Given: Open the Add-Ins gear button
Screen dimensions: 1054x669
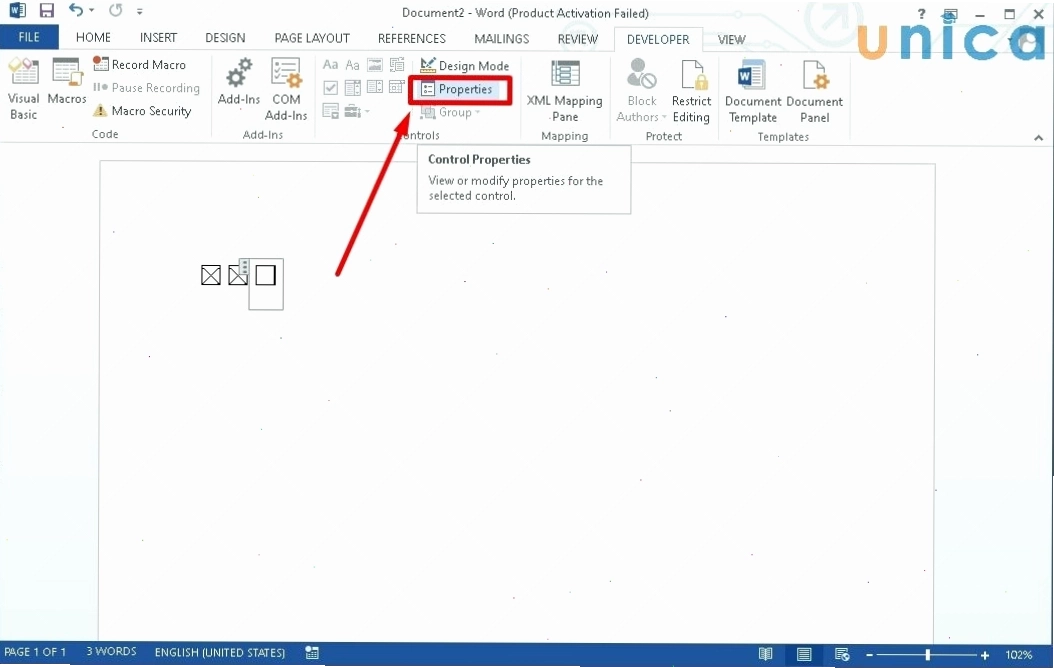Looking at the screenshot, I should tap(239, 82).
